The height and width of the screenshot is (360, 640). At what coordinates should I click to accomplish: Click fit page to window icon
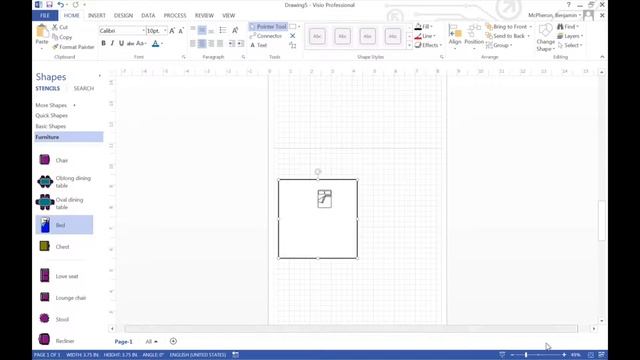pos(591,355)
